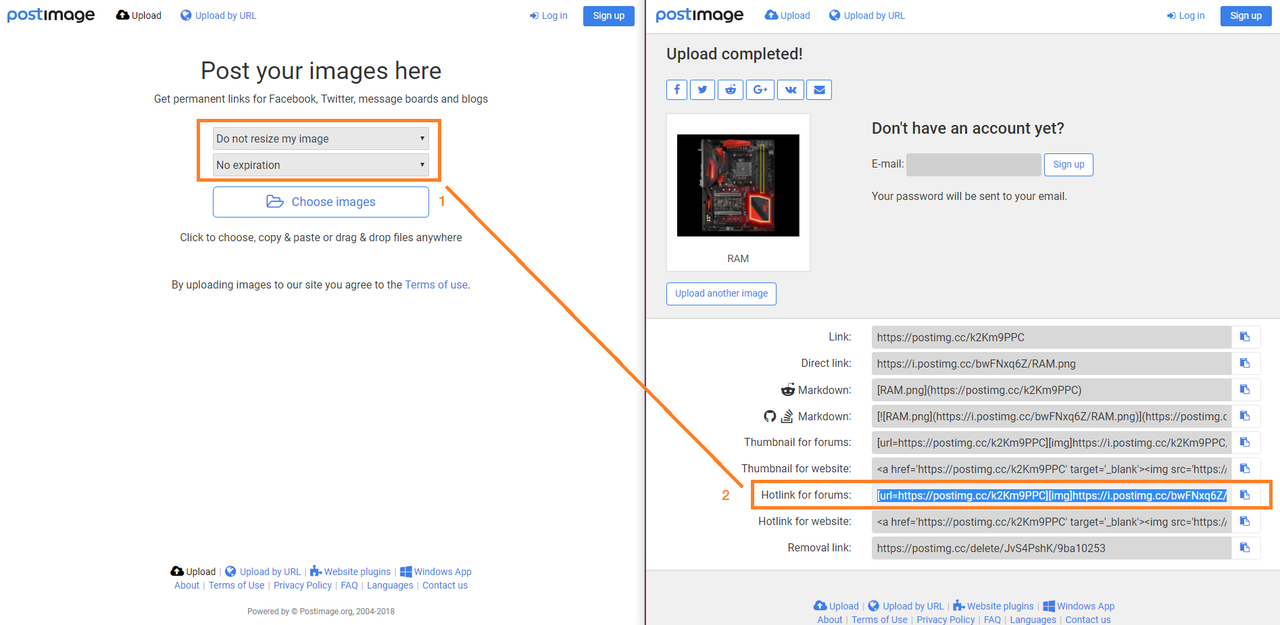The height and width of the screenshot is (625, 1280).
Task: Click Windows App in left footer
Action: pos(436,572)
